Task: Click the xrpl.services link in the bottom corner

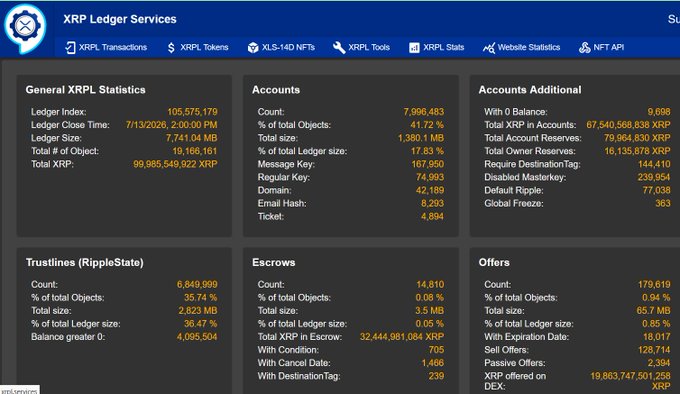Action: coord(20,391)
